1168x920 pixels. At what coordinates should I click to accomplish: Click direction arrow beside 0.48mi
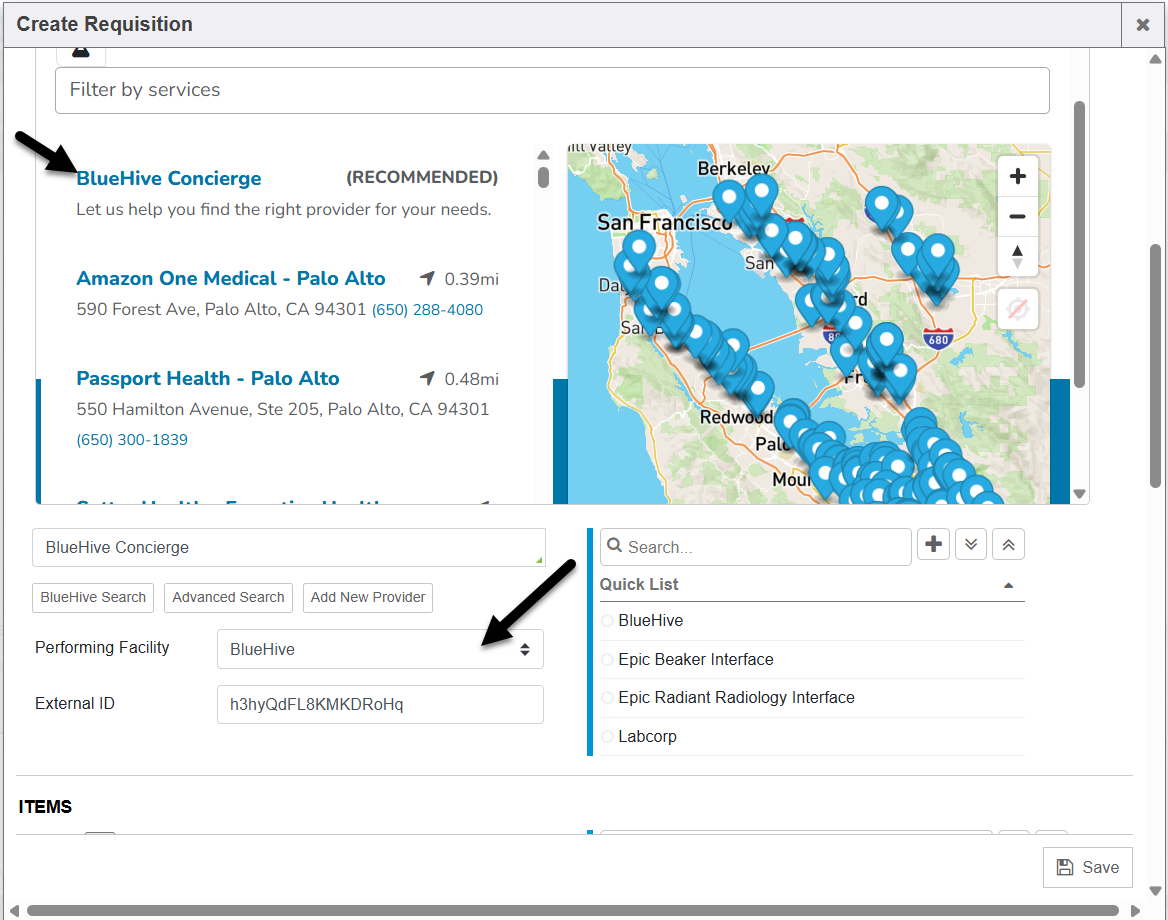427,378
